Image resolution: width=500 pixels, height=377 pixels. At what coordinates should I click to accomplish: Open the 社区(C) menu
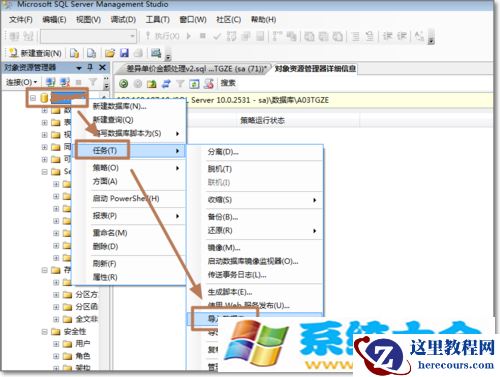228,20
